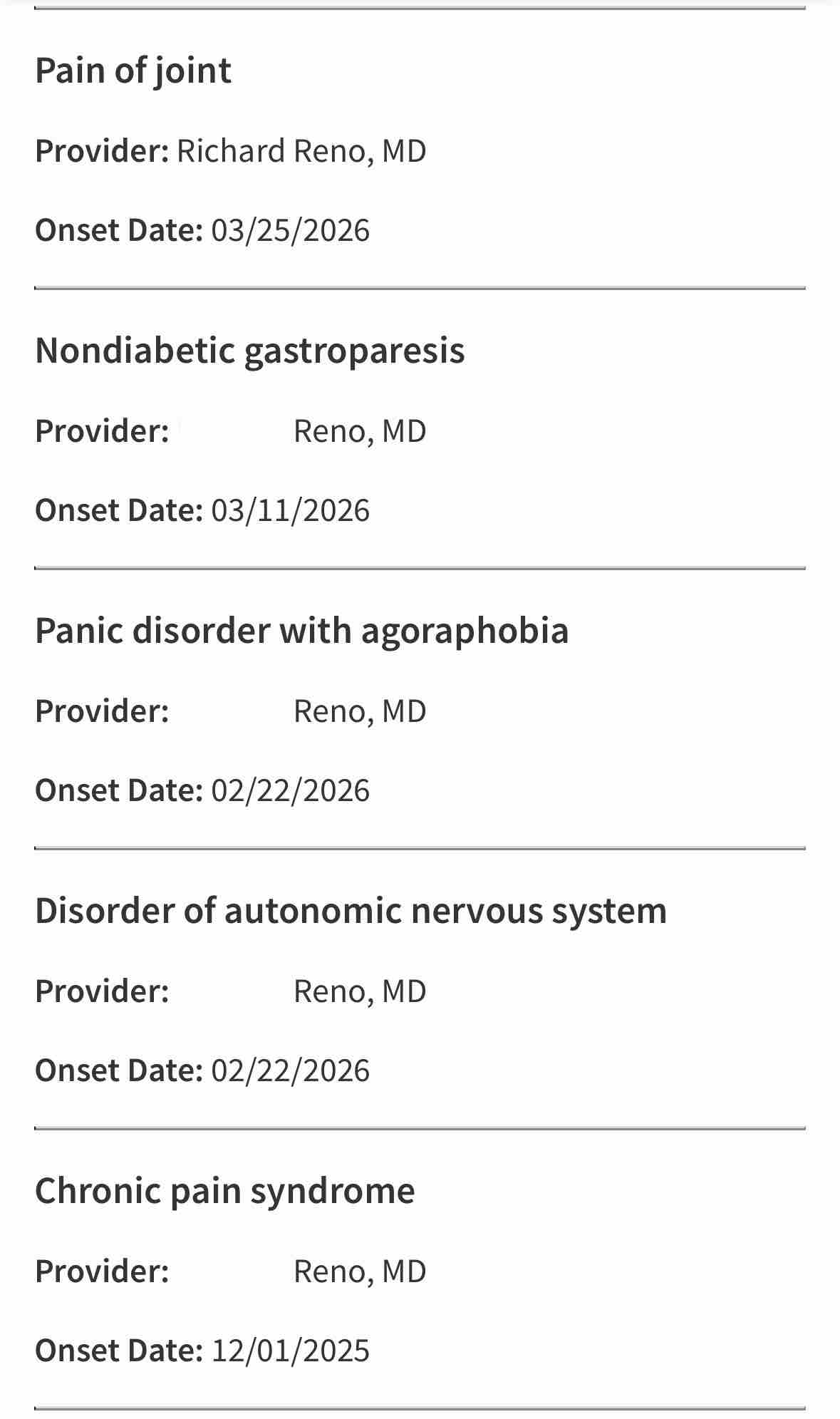The width and height of the screenshot is (840, 1419).
Task: Click Onset Date label under Chronic pain syndrome
Action: point(119,1351)
